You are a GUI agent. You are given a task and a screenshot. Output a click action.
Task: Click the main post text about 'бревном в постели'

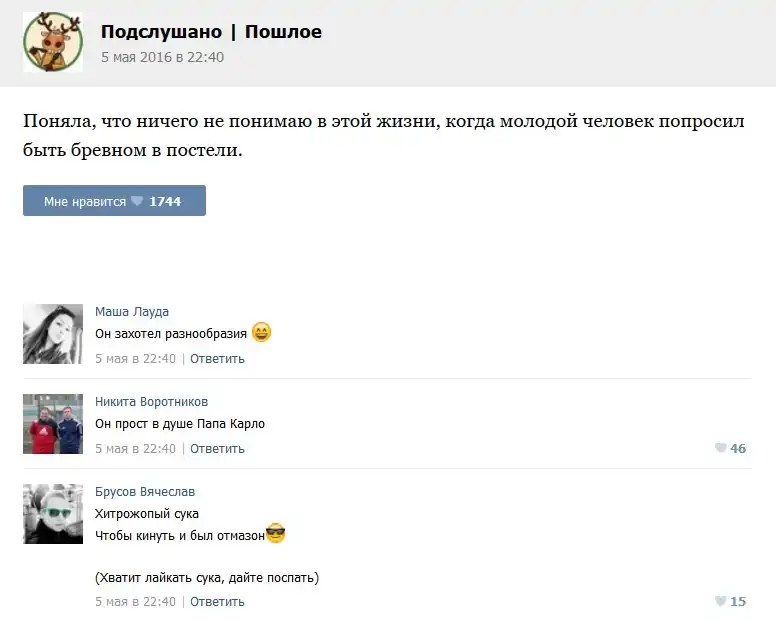[384, 136]
